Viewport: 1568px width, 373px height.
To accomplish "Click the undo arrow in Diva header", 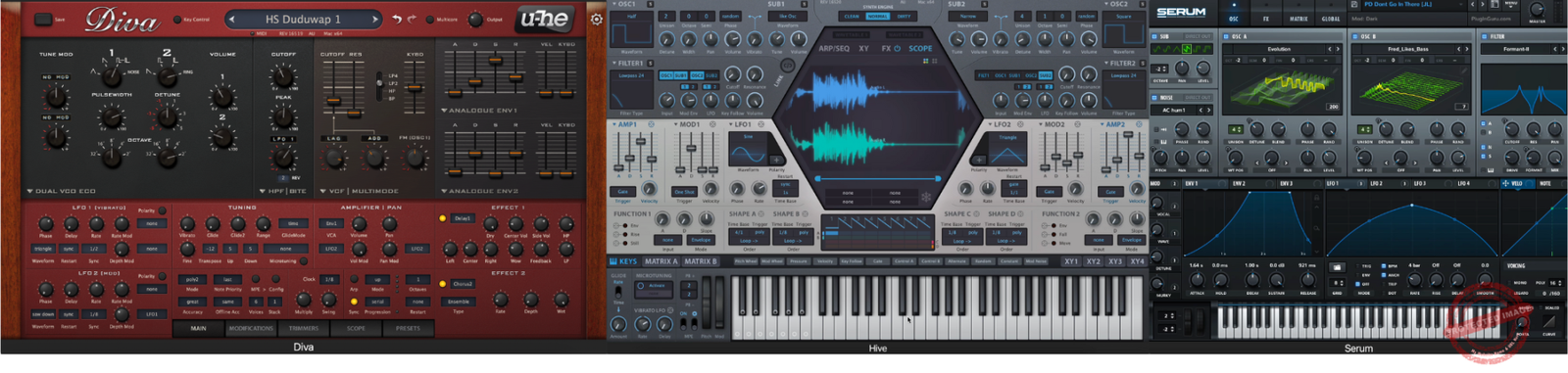I will click(397, 19).
